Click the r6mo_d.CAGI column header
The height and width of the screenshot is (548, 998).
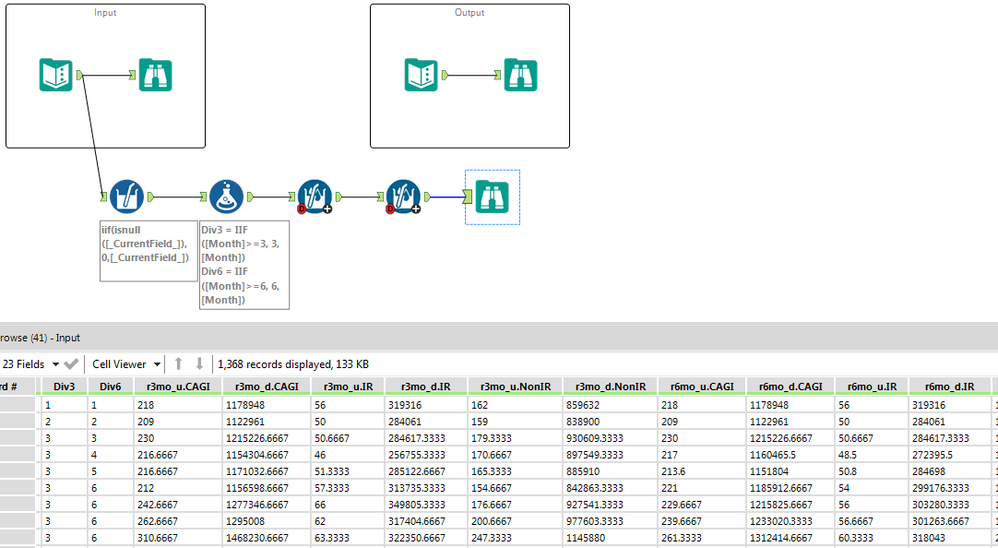tap(791, 386)
